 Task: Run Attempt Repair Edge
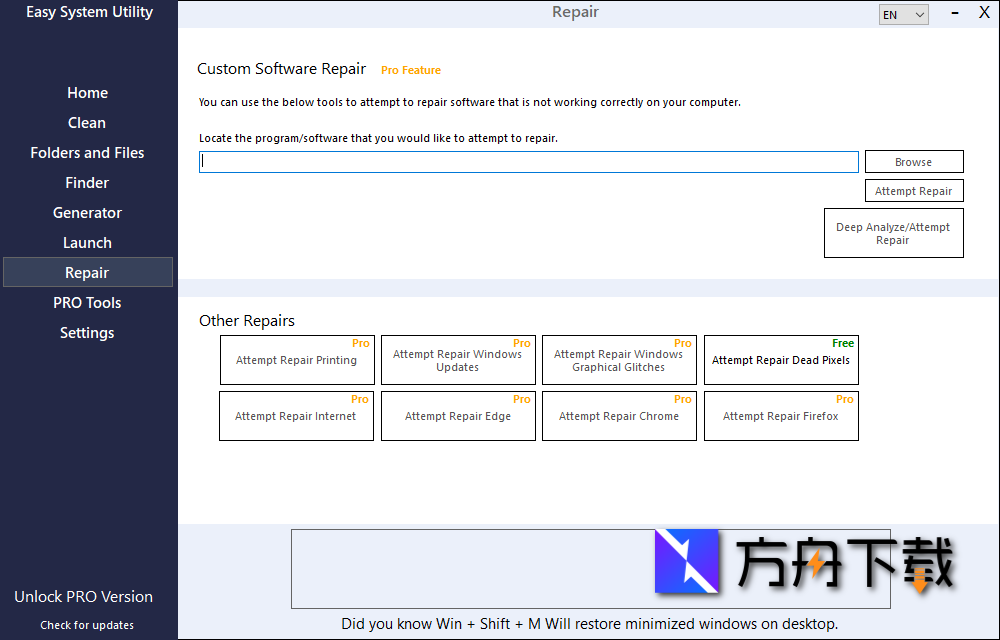457,415
